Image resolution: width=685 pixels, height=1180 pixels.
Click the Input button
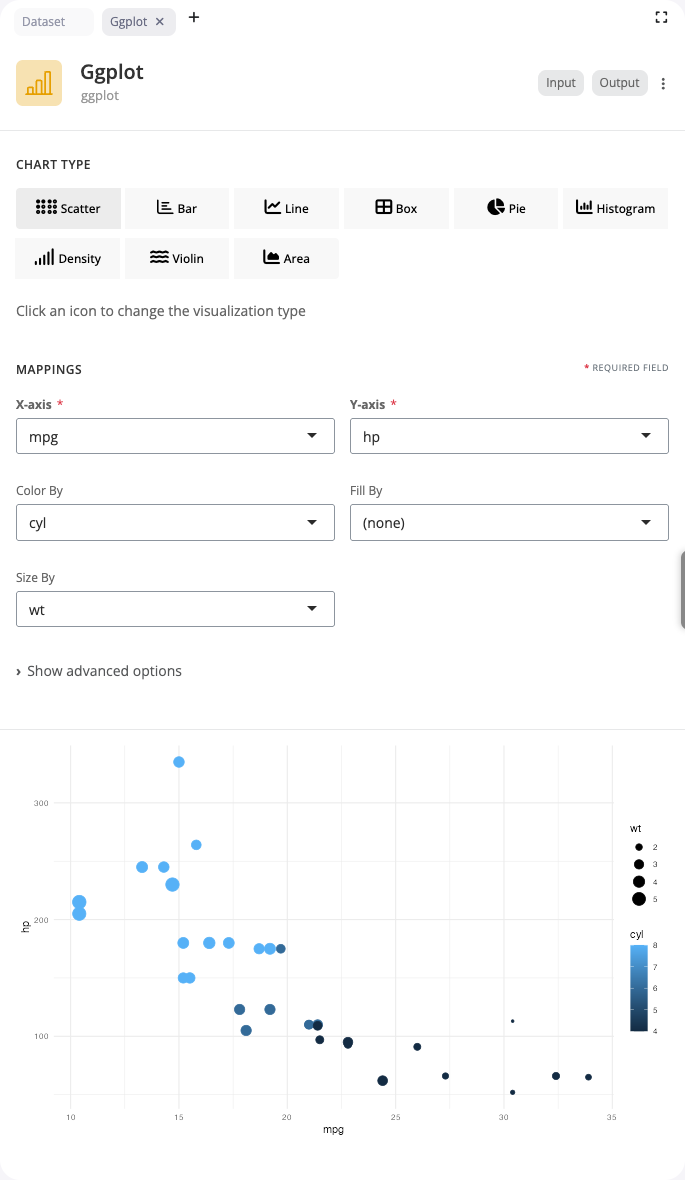click(560, 83)
